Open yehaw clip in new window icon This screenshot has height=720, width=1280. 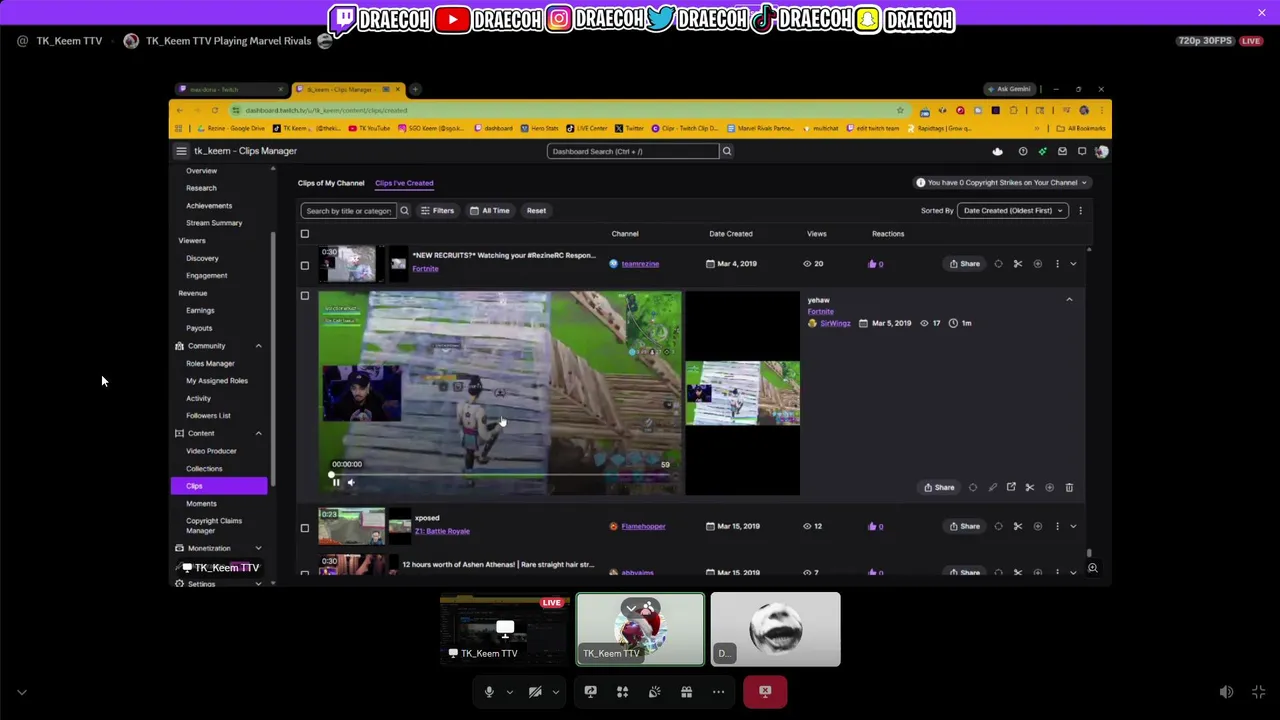[x=1011, y=487]
